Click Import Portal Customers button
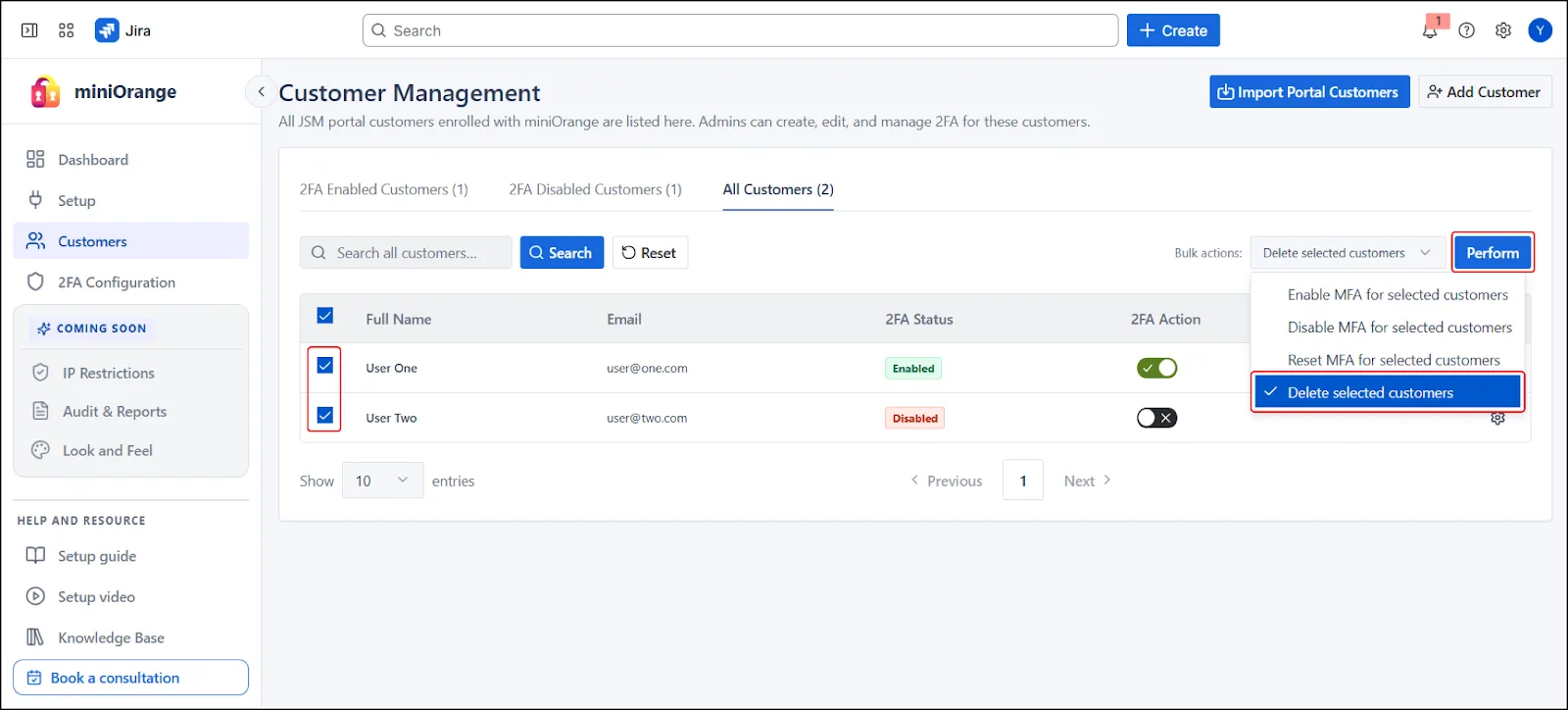 pos(1308,92)
